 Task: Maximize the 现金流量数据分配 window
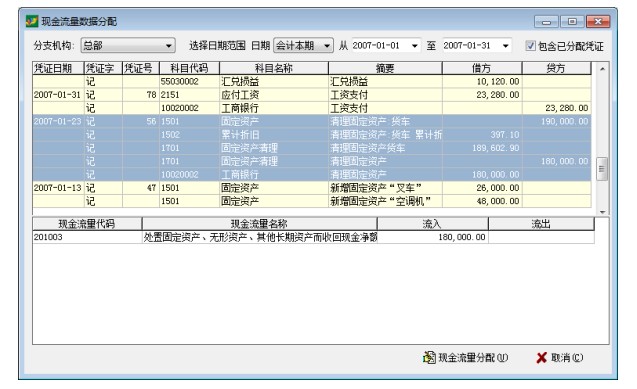click(x=572, y=22)
